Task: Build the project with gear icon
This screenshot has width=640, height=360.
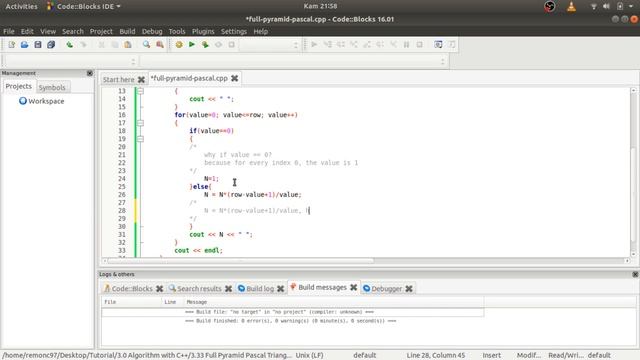Action: click(x=179, y=44)
